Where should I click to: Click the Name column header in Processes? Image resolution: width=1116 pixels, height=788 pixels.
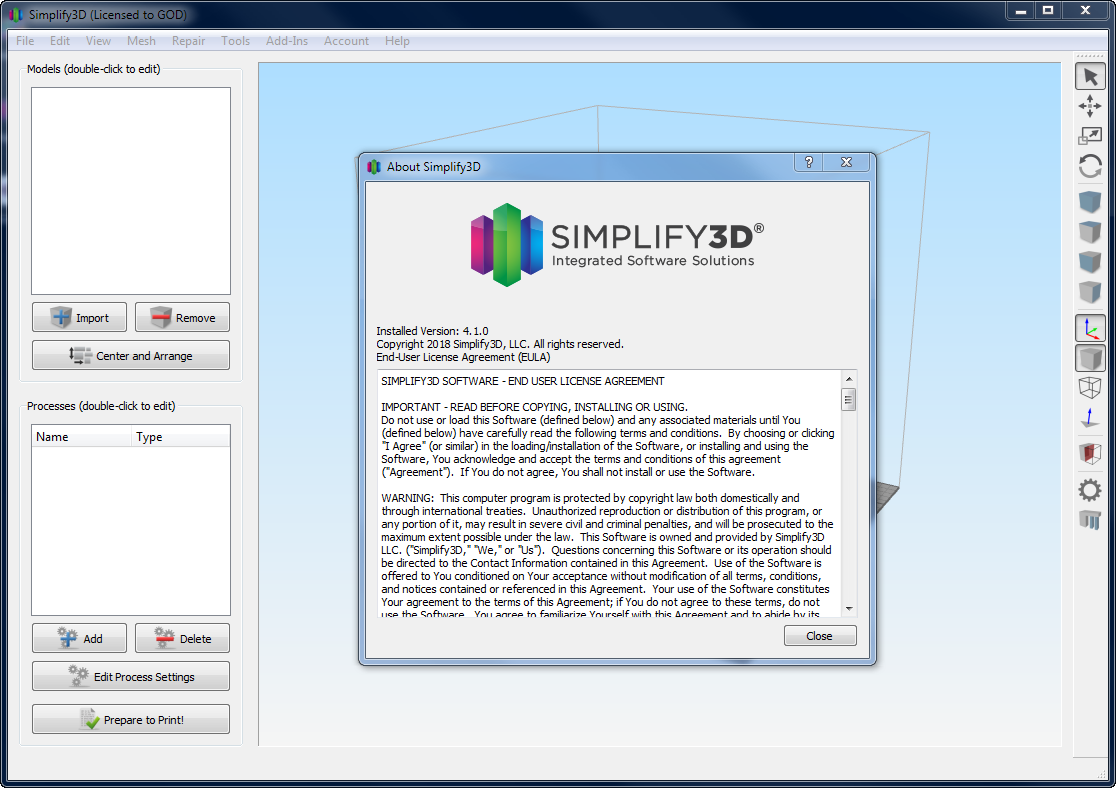point(82,436)
